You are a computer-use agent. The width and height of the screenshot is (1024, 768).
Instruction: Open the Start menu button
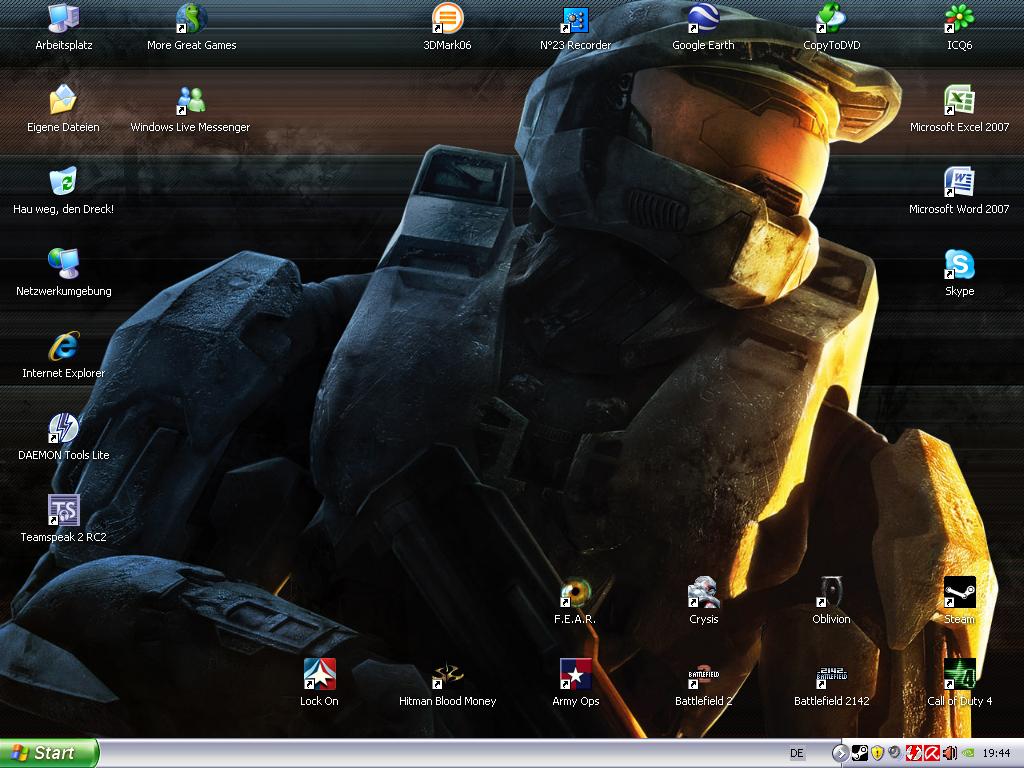point(49,753)
